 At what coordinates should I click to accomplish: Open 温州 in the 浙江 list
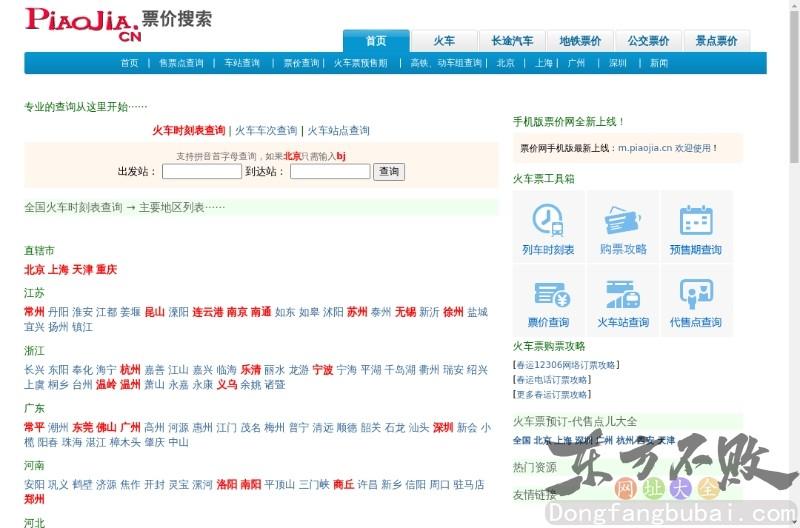click(x=130, y=385)
